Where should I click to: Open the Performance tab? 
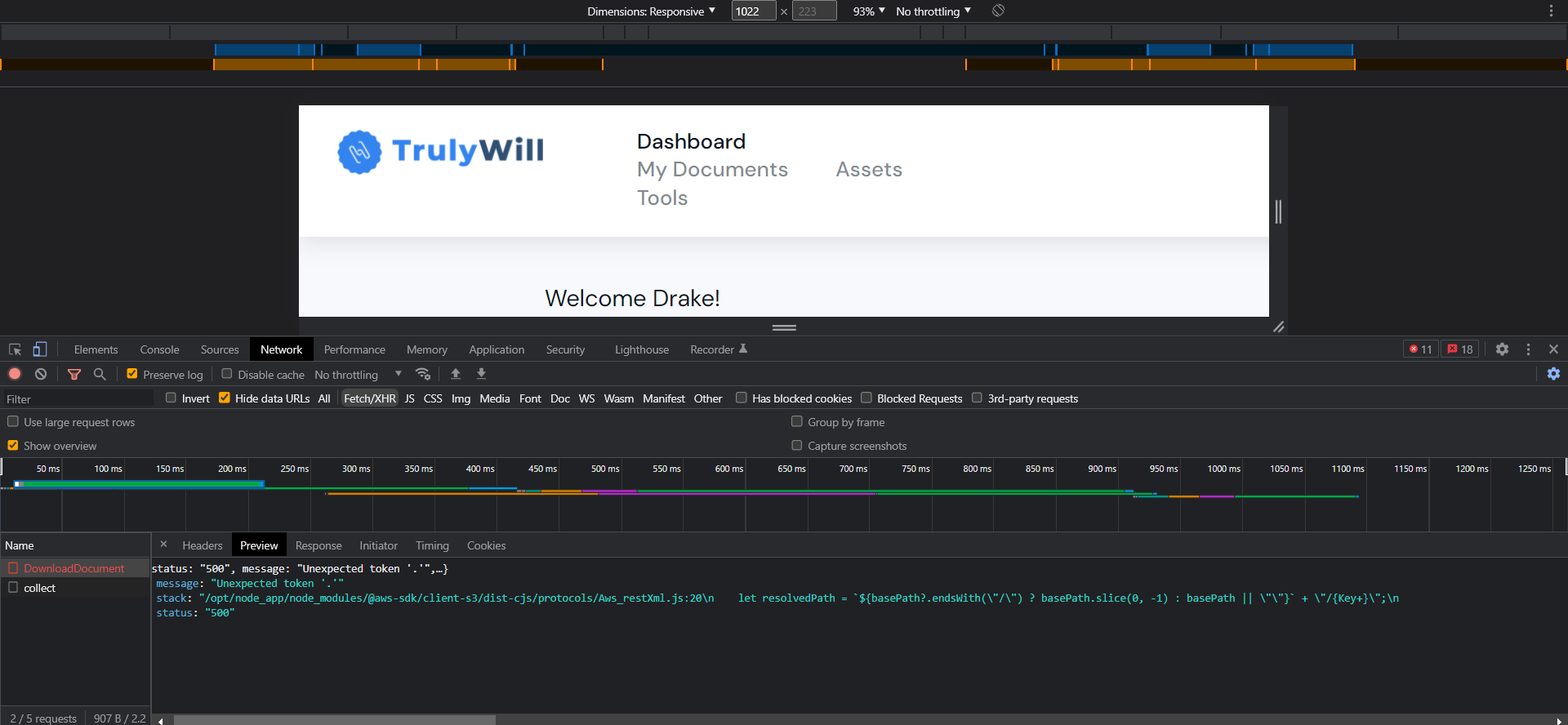tap(354, 349)
